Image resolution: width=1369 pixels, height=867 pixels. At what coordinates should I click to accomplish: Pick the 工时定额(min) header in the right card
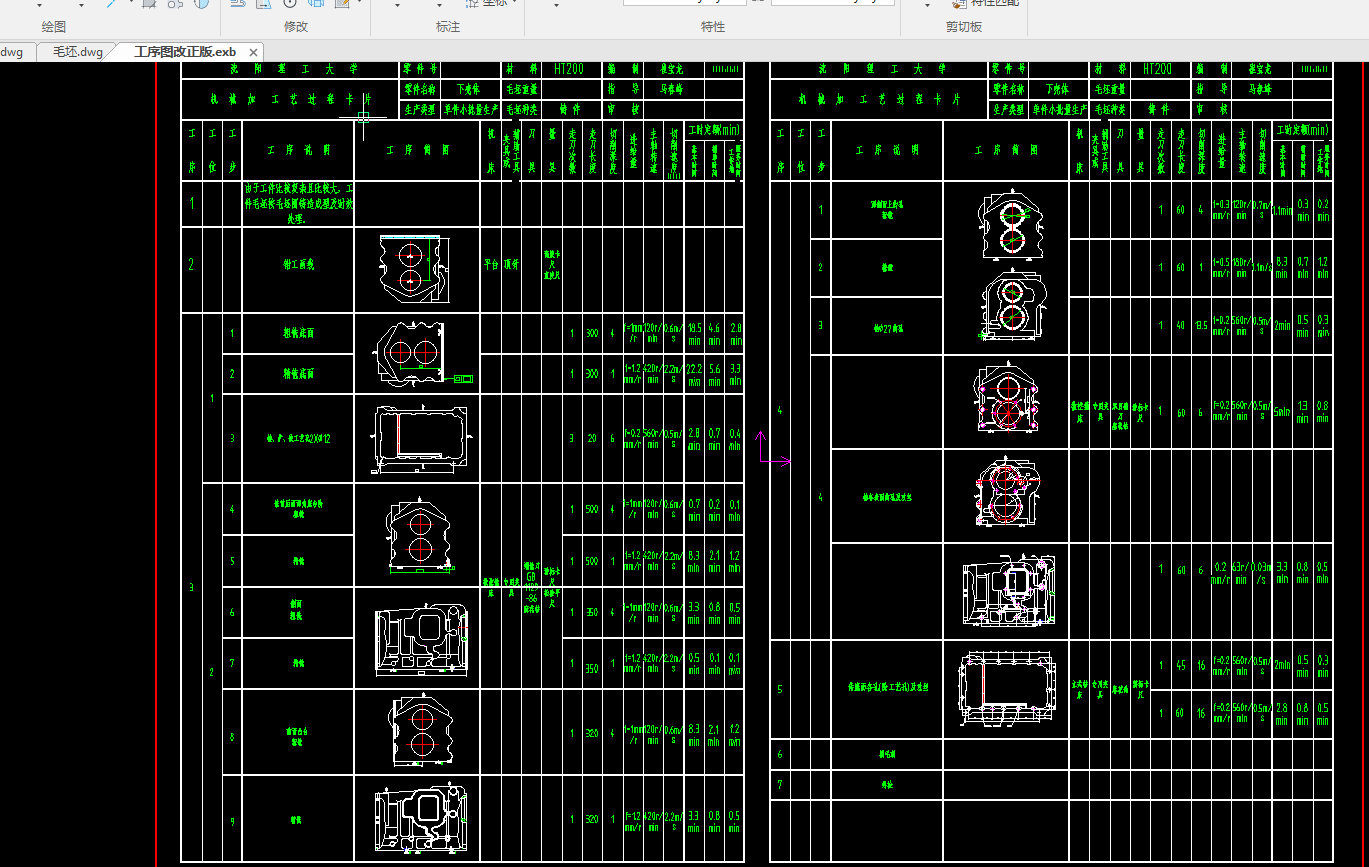click(1302, 130)
